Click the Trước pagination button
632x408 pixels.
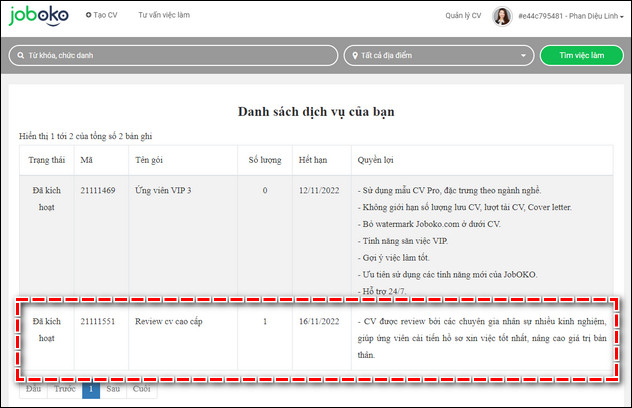click(65, 388)
